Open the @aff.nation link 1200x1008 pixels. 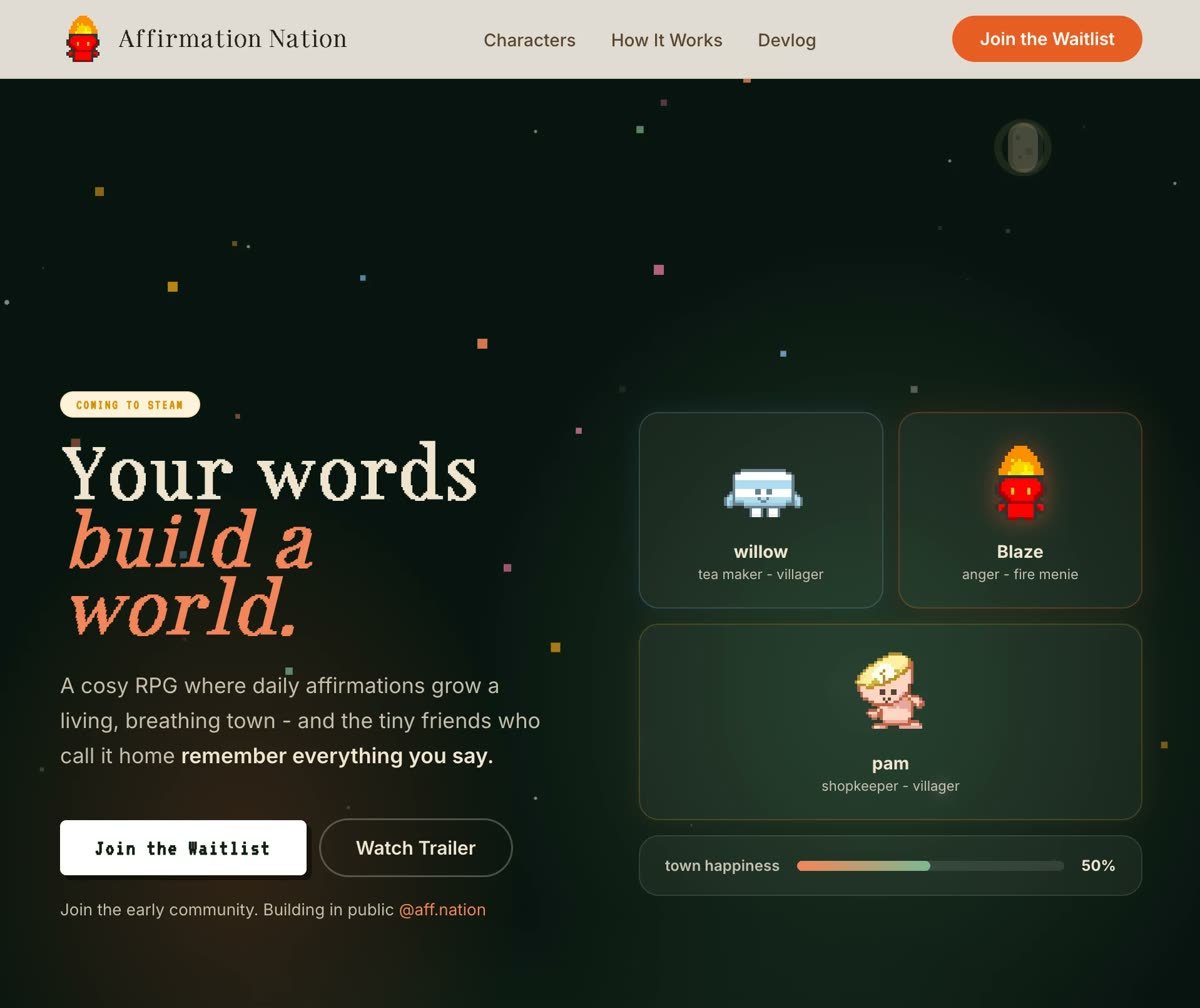(442, 910)
